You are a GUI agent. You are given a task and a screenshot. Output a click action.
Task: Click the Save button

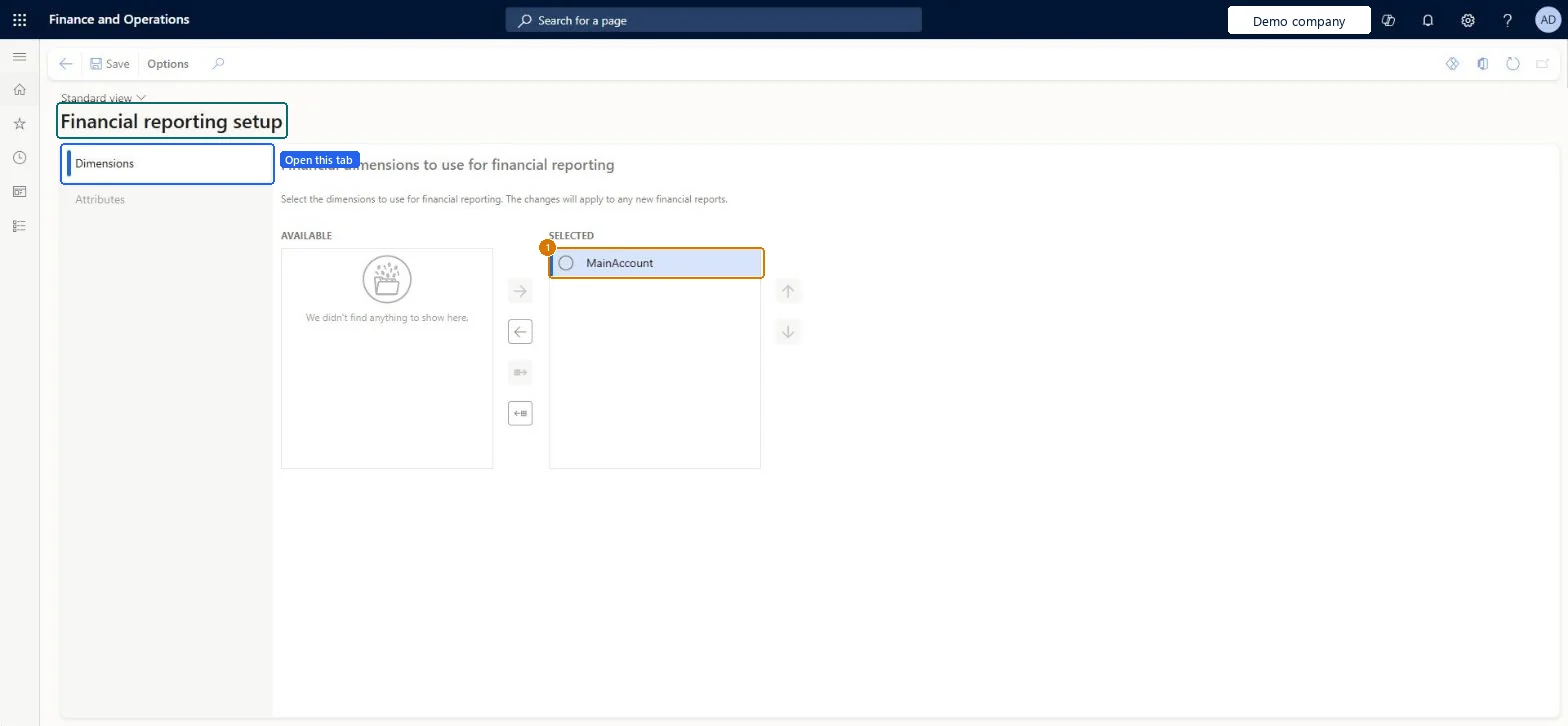110,64
